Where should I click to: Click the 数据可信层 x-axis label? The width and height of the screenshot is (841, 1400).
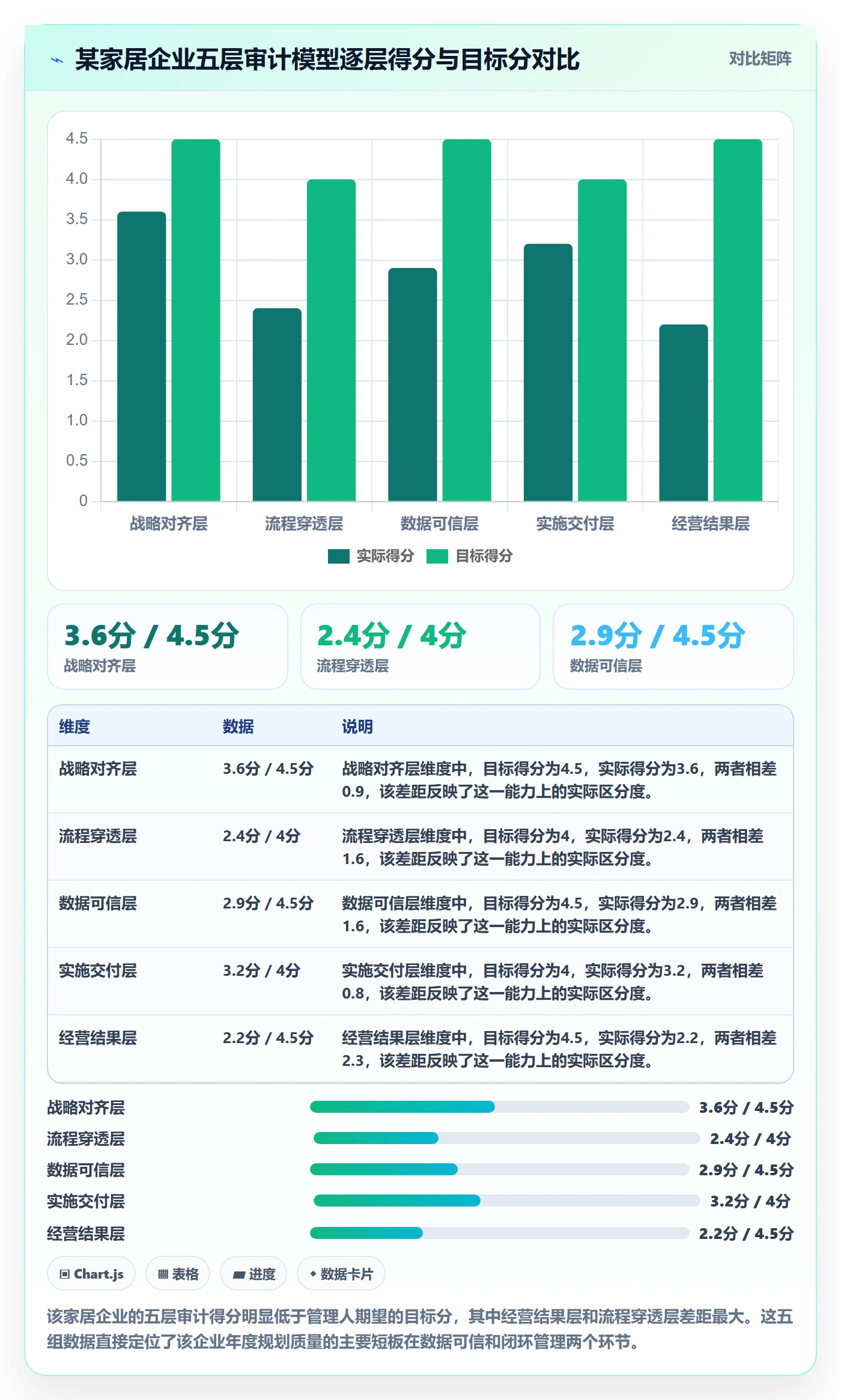click(440, 523)
